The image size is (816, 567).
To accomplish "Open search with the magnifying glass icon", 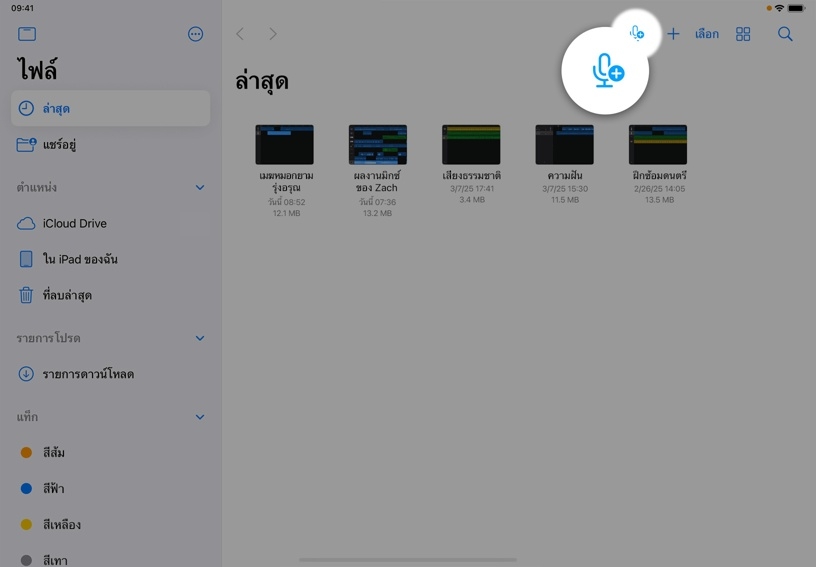I will click(785, 34).
